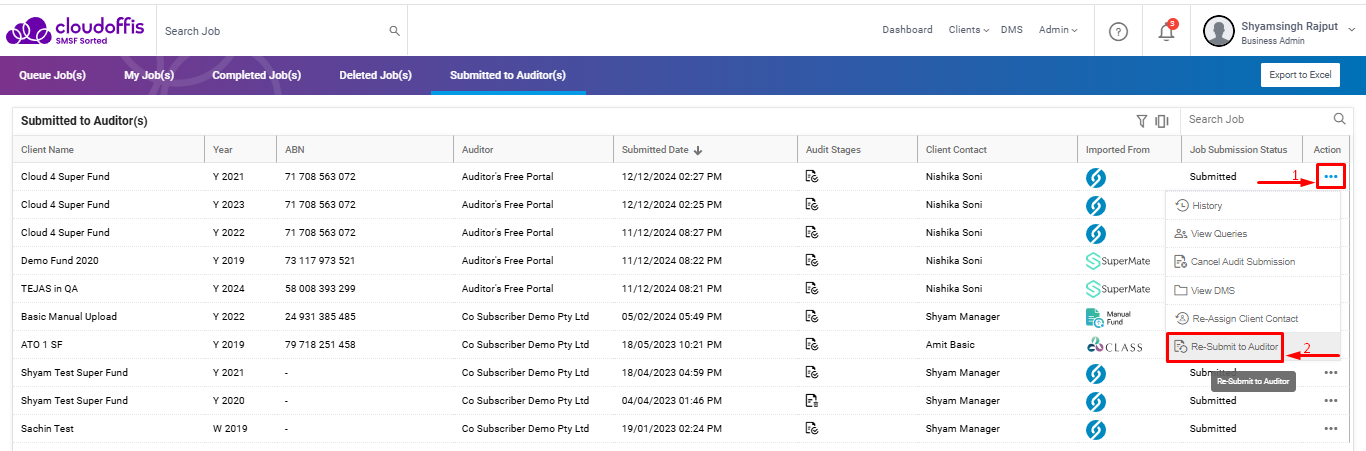The width and height of the screenshot is (1366, 451).
Task: Select Re-Assign Client Contact menu entry
Action: (x=1252, y=319)
